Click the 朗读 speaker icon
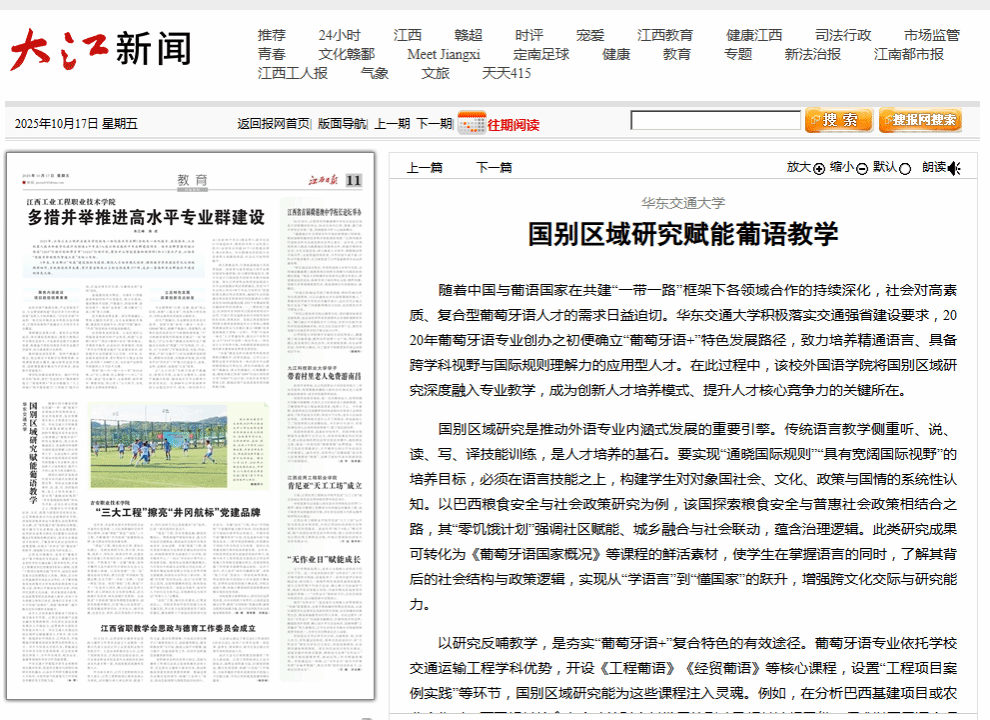This screenshot has width=990, height=720. click(955, 168)
